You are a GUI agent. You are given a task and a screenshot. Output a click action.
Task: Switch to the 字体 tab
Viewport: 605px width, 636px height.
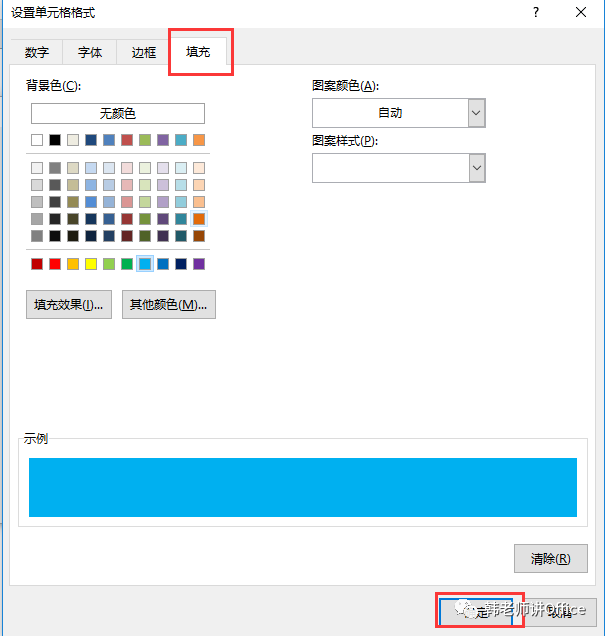pos(90,52)
